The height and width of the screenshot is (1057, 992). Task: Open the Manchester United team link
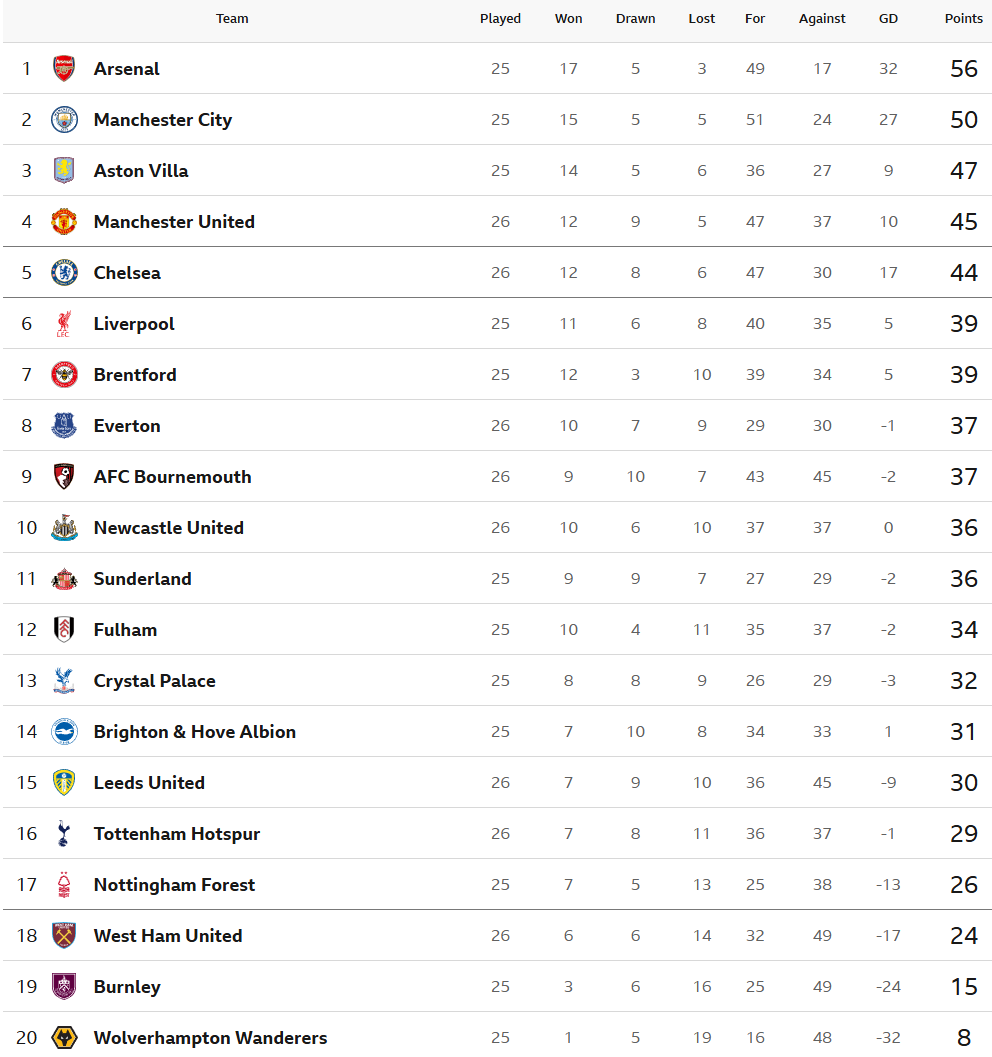(174, 222)
